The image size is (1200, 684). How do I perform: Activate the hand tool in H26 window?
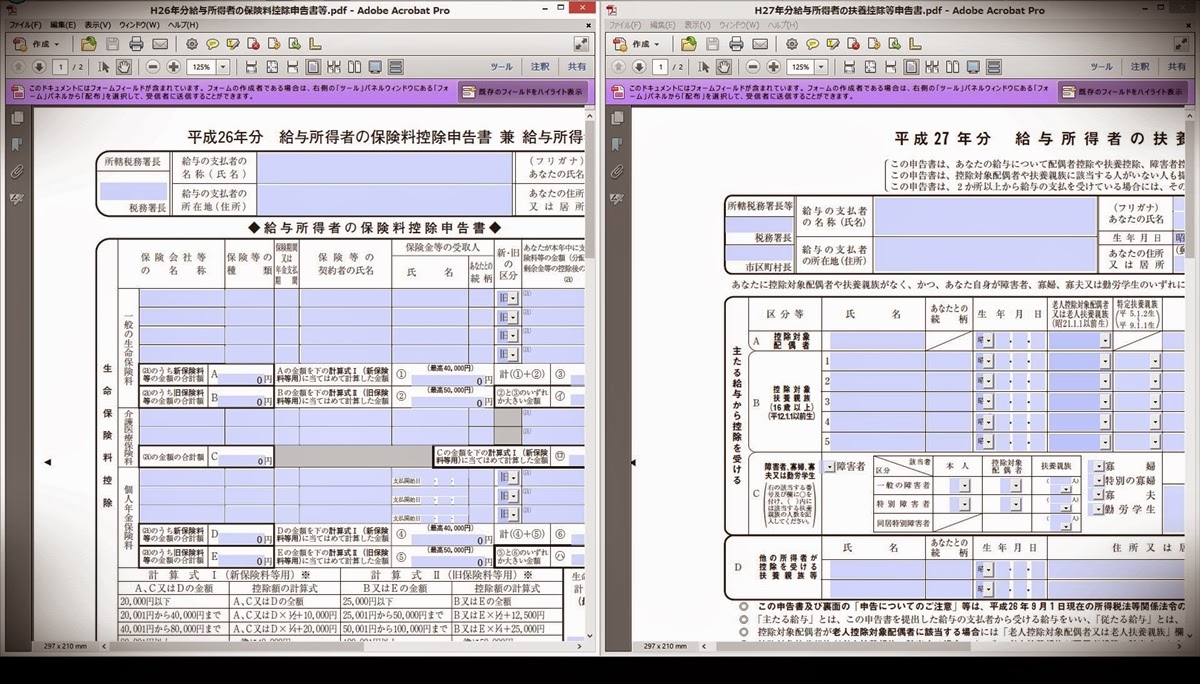tap(124, 67)
